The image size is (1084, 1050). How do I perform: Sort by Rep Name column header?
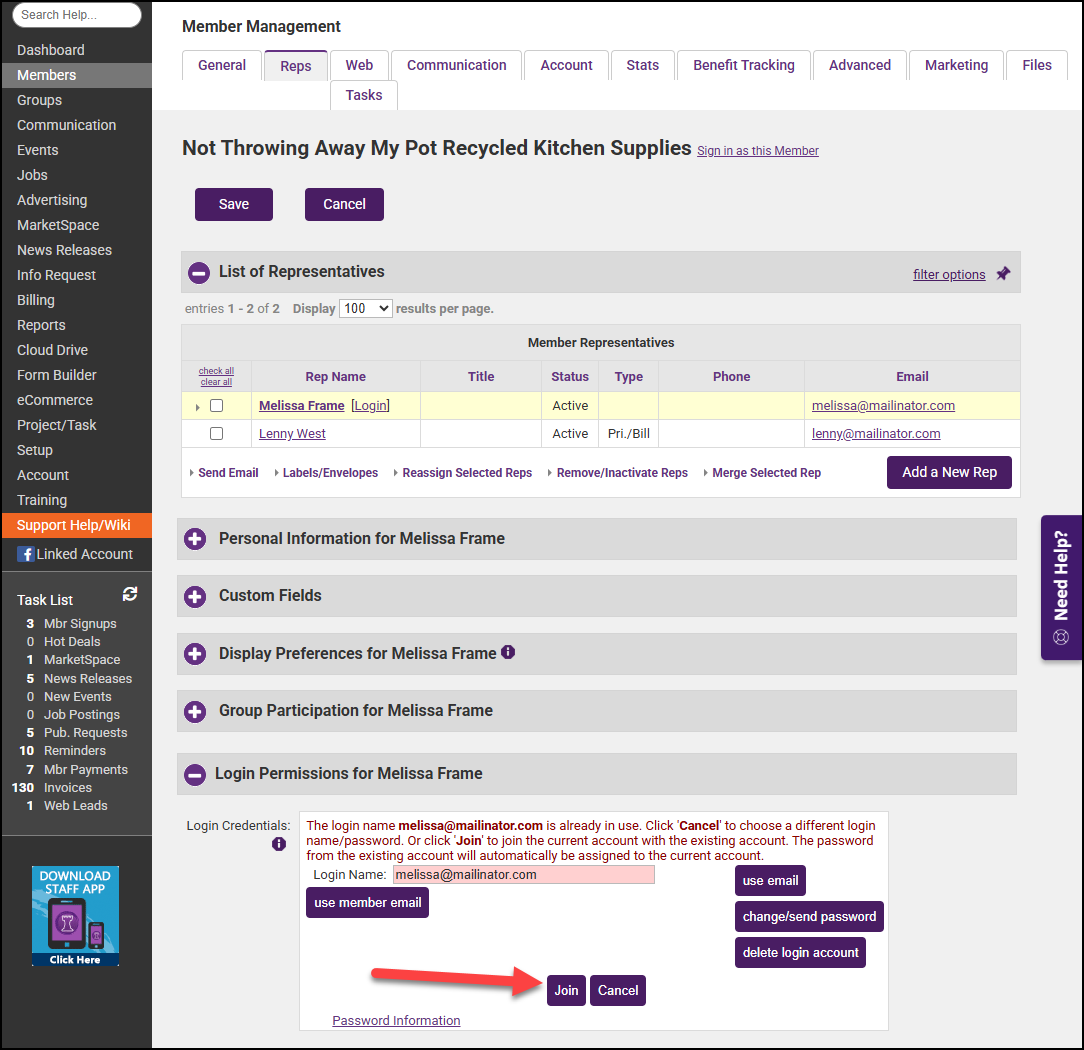[x=335, y=377]
